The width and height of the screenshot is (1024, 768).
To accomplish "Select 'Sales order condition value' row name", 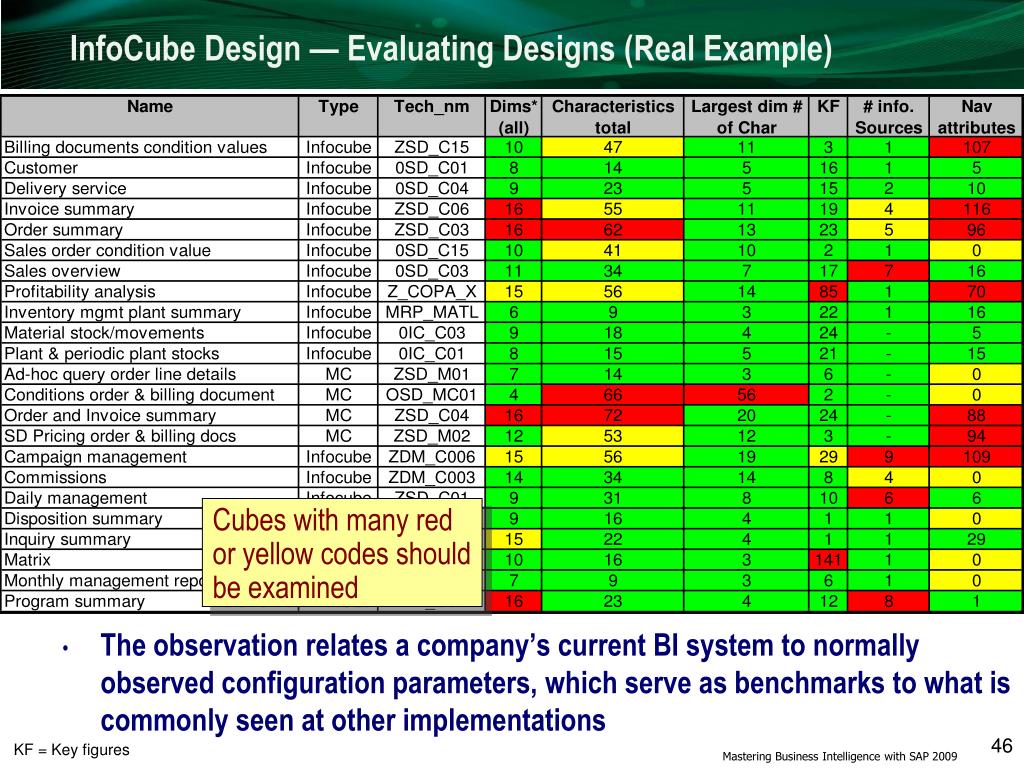I will (x=107, y=251).
